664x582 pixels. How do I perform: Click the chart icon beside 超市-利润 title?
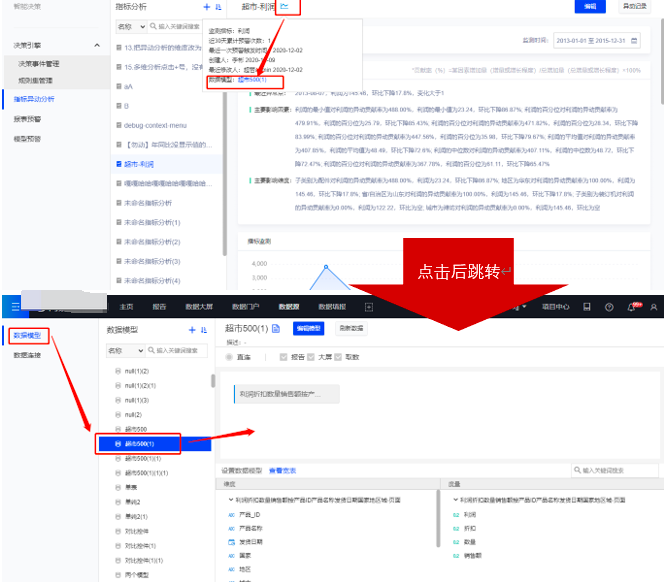pyautogui.click(x=284, y=6)
